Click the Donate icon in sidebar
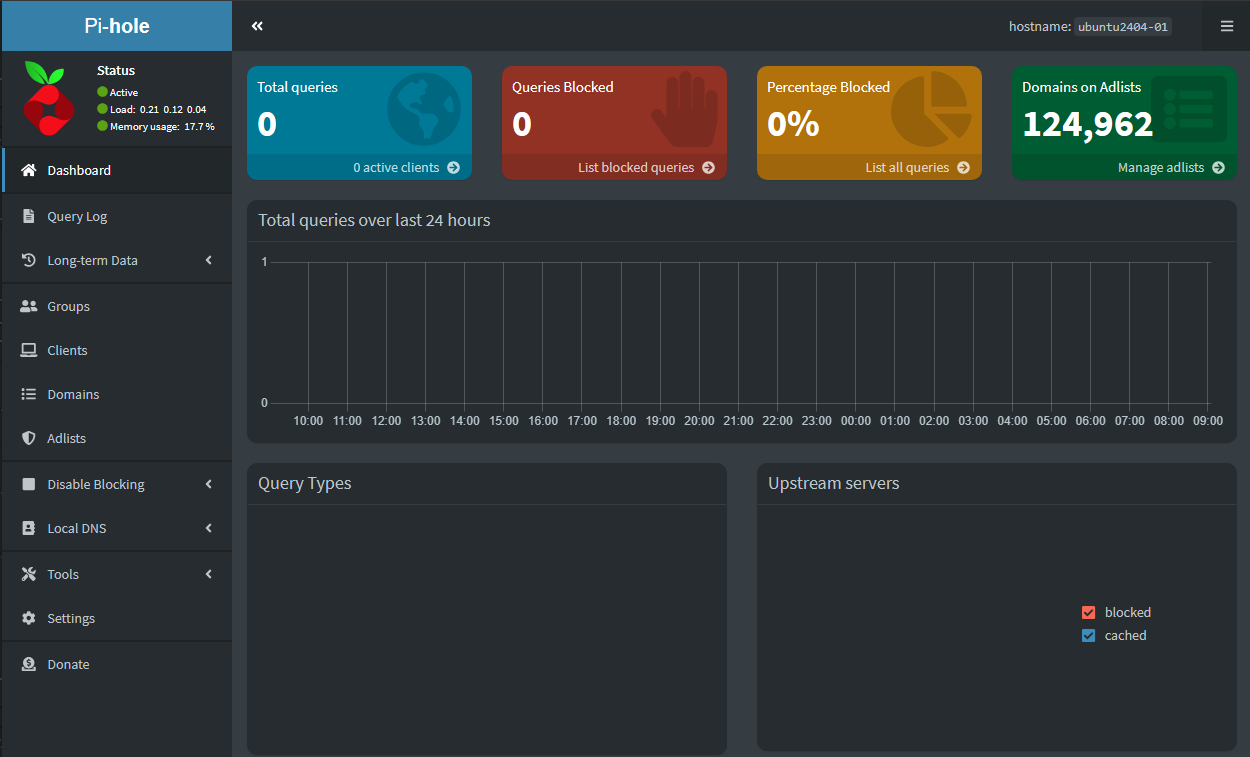1250x757 pixels. pyautogui.click(x=29, y=664)
